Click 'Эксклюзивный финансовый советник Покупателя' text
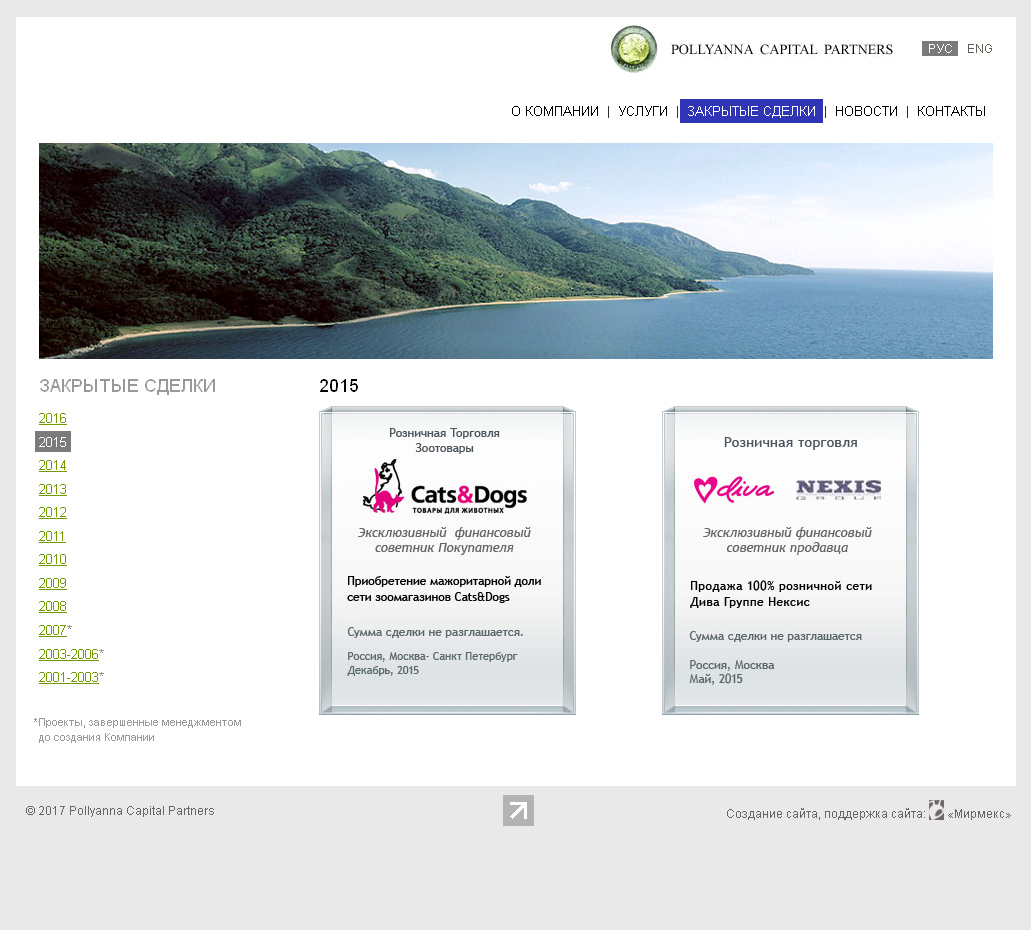The image size is (1031, 930). [444, 540]
